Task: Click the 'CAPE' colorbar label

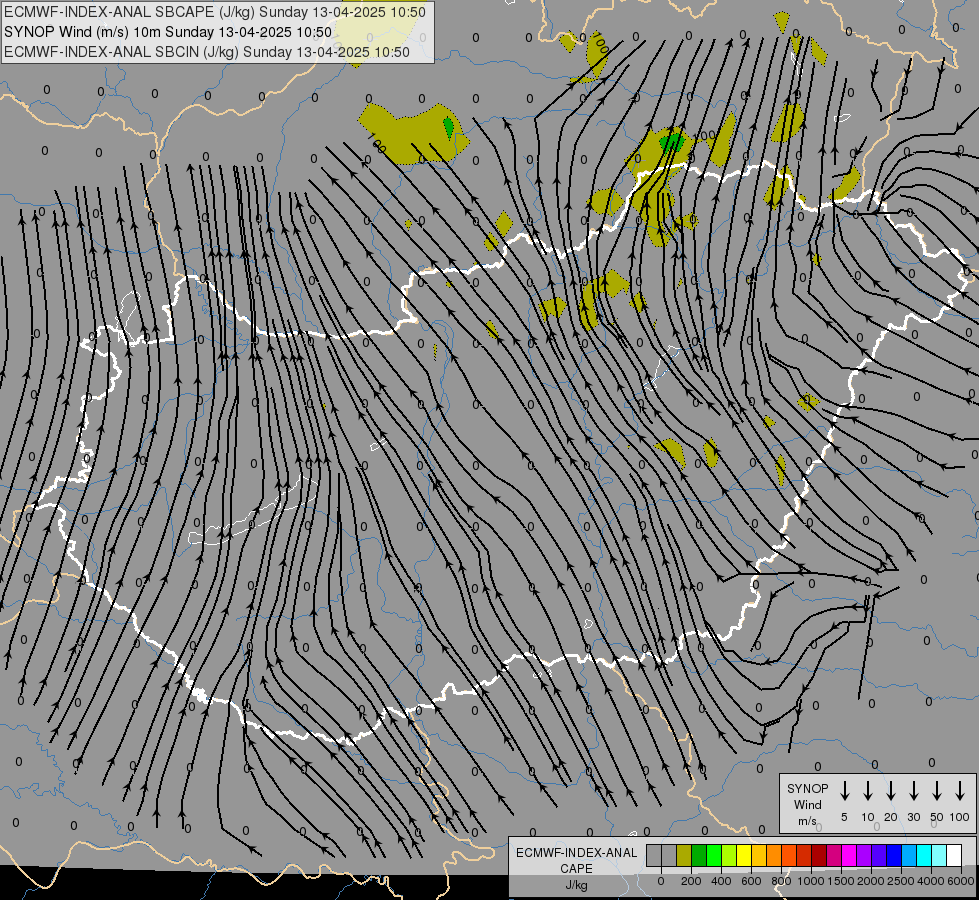Action: pos(576,869)
